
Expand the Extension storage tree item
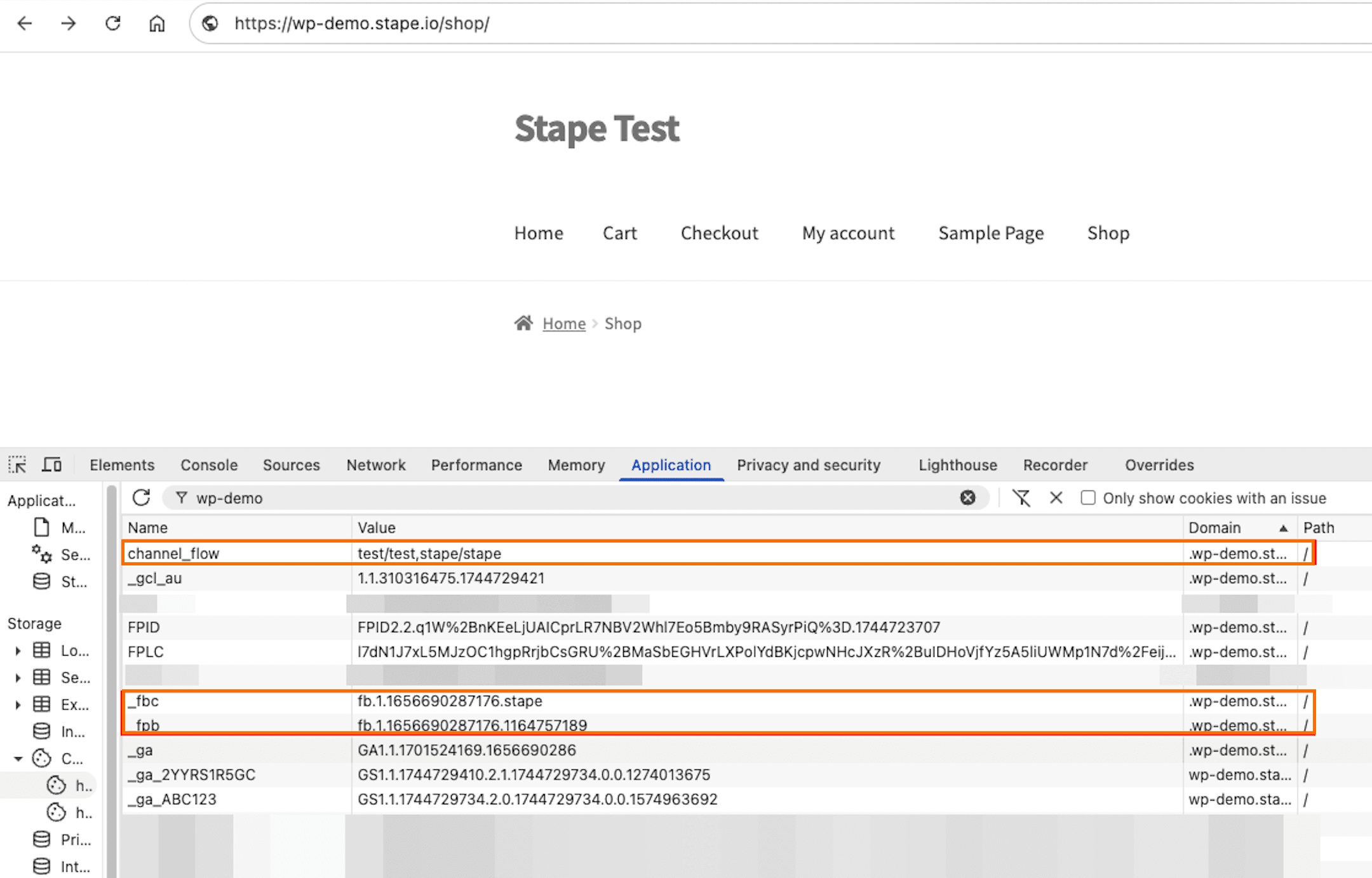coord(18,705)
